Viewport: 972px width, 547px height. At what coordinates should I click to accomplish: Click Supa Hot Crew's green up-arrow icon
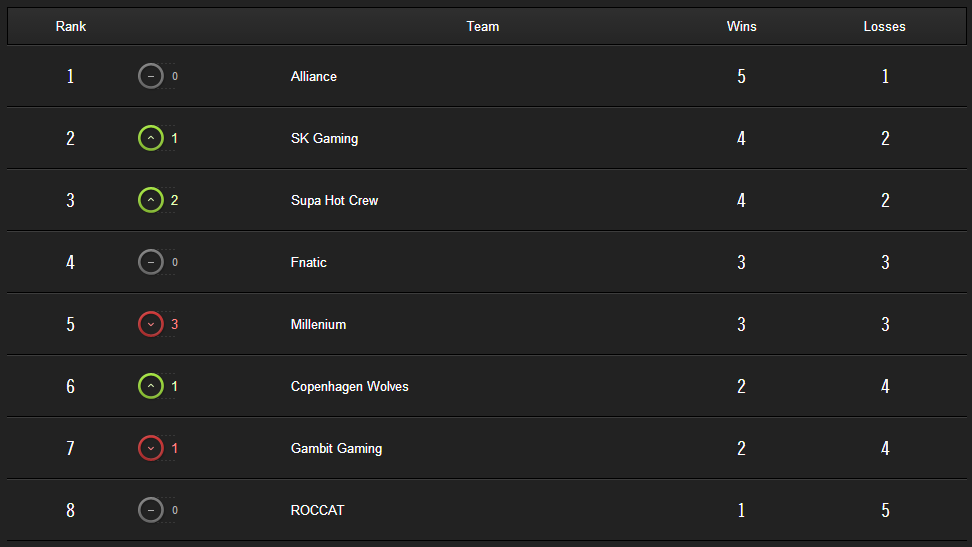pos(151,200)
